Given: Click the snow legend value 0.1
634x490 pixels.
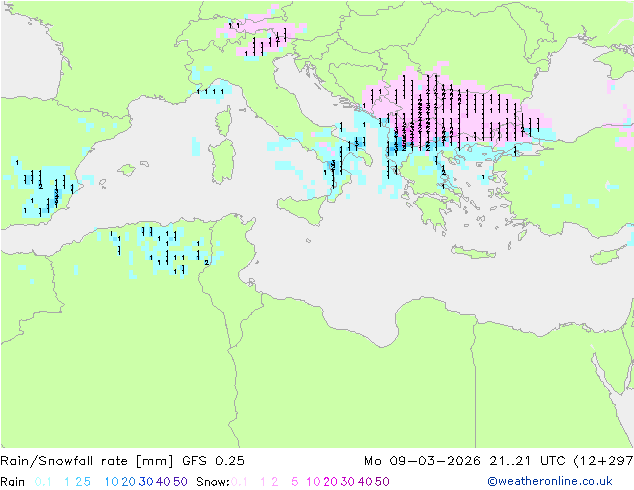Looking at the screenshot, I should [239, 482].
